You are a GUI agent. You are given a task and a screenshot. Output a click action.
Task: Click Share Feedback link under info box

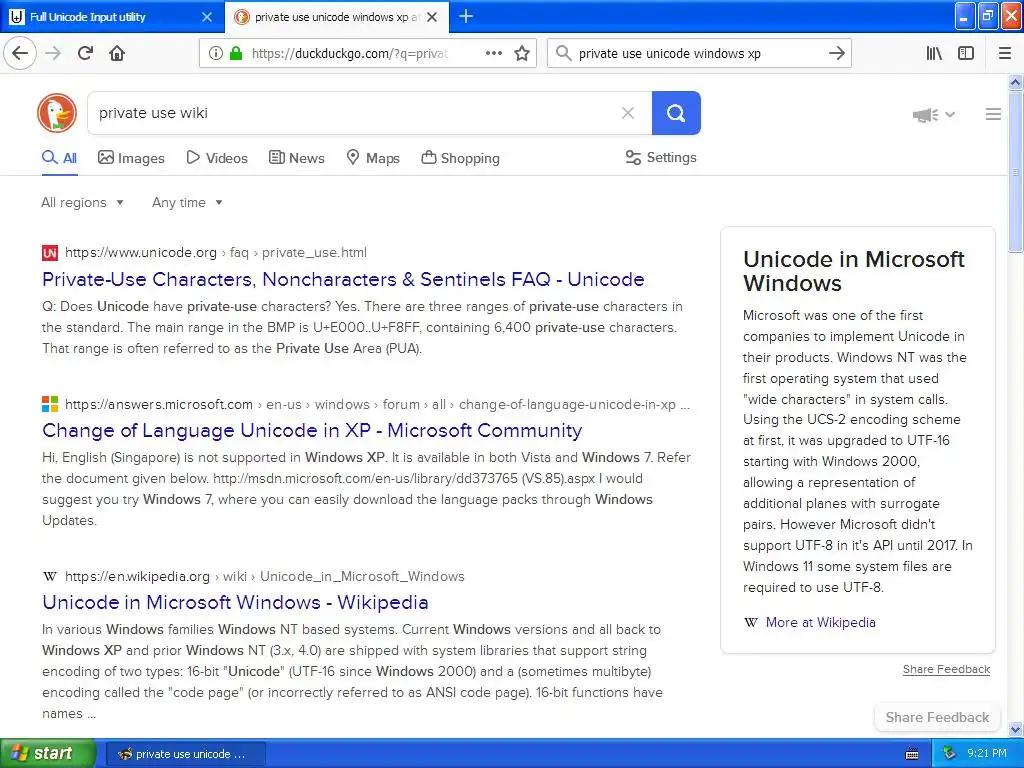946,669
